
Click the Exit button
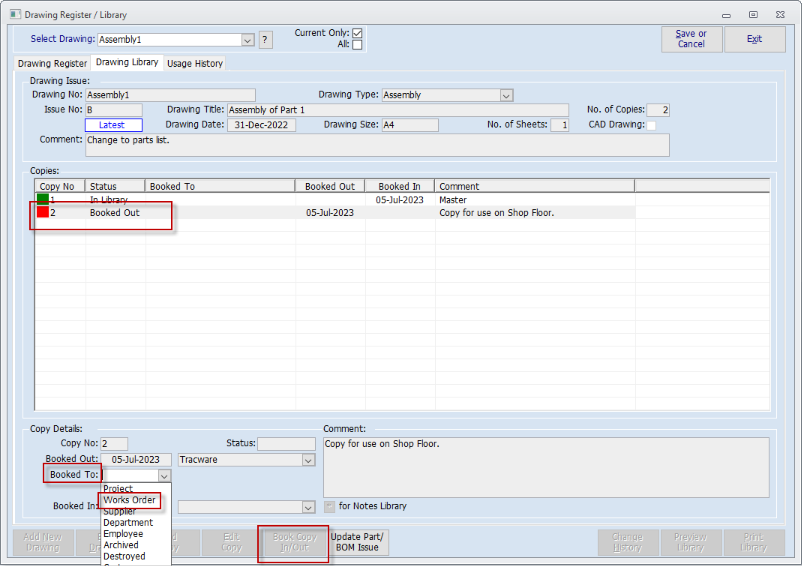coord(754,39)
